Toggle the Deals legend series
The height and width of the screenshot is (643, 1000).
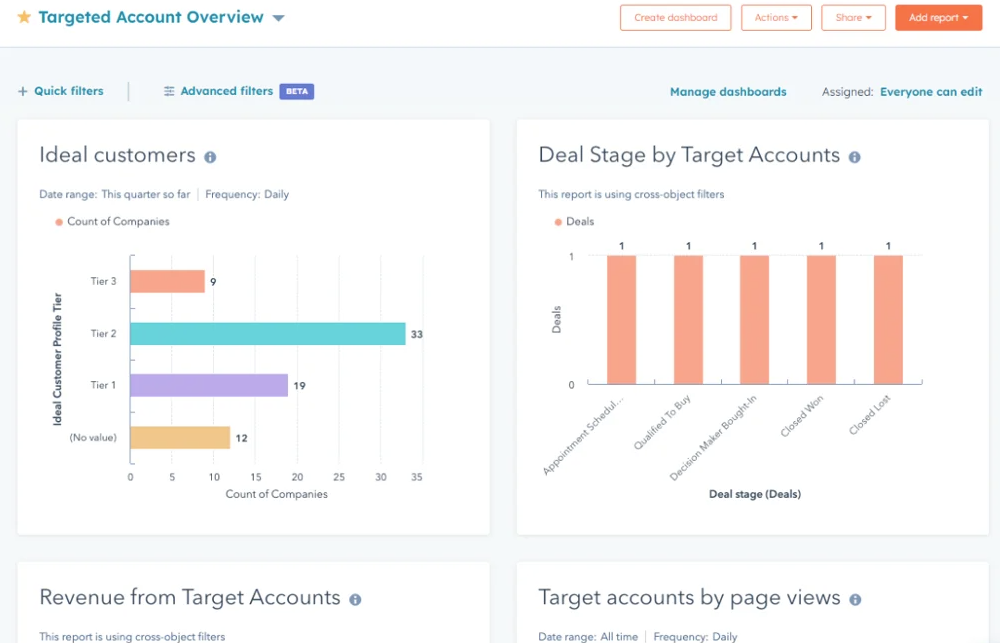point(573,222)
